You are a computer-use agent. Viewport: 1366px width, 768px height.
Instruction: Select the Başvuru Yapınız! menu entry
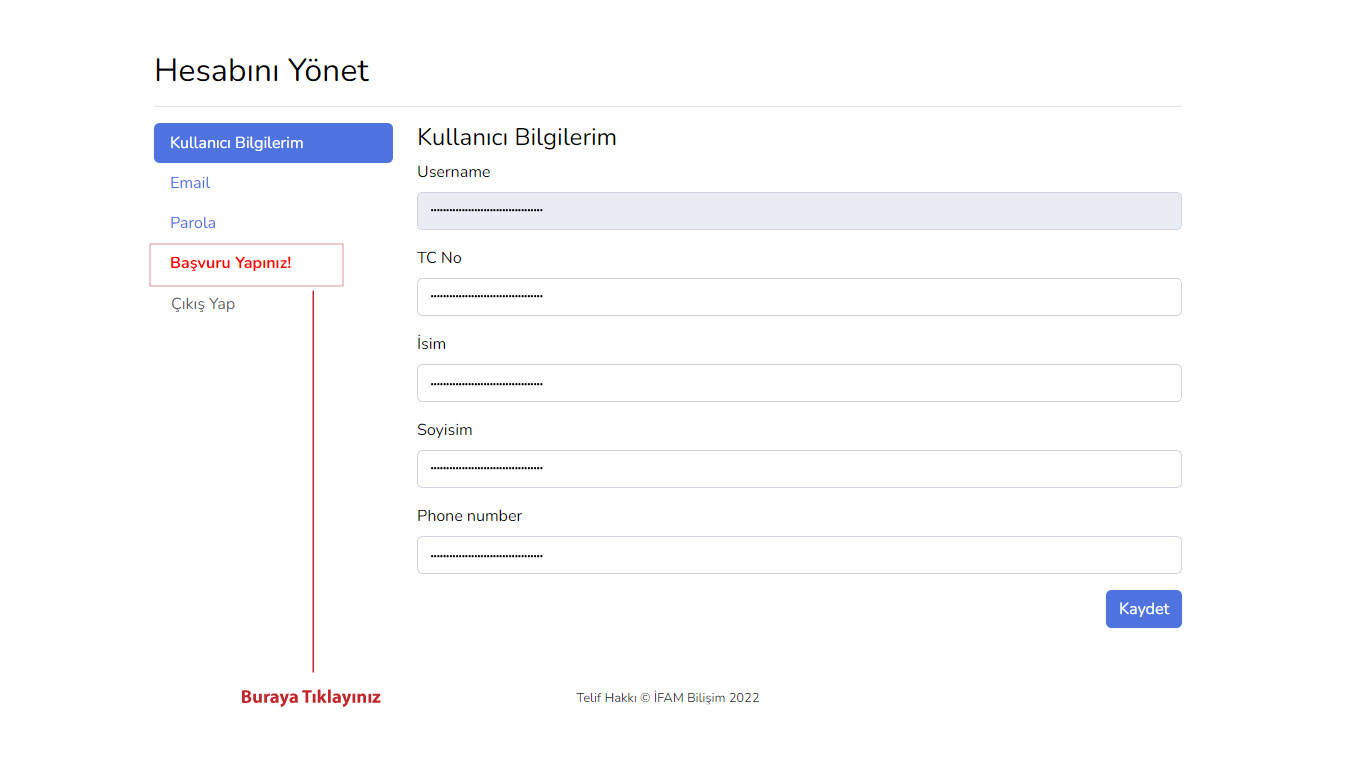tap(231, 263)
